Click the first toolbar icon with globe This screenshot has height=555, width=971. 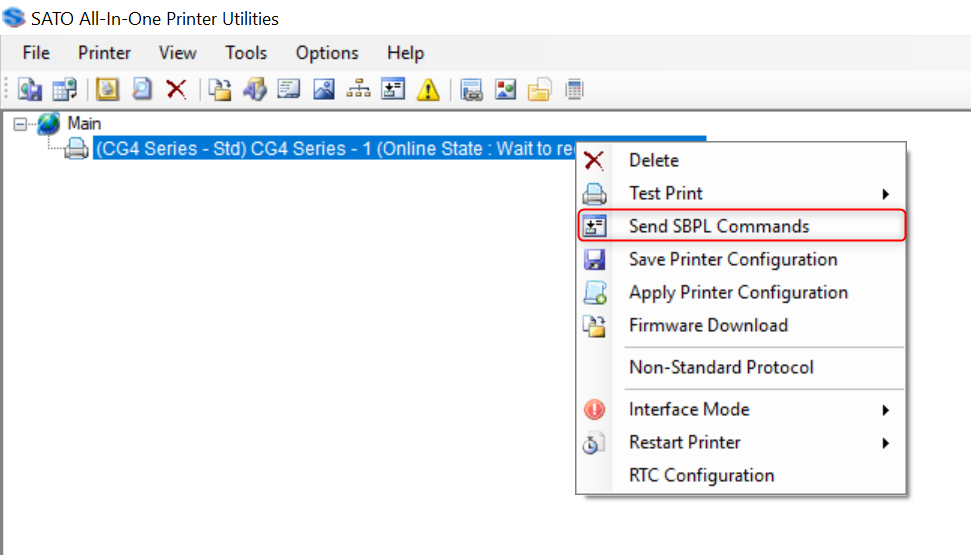click(30, 90)
